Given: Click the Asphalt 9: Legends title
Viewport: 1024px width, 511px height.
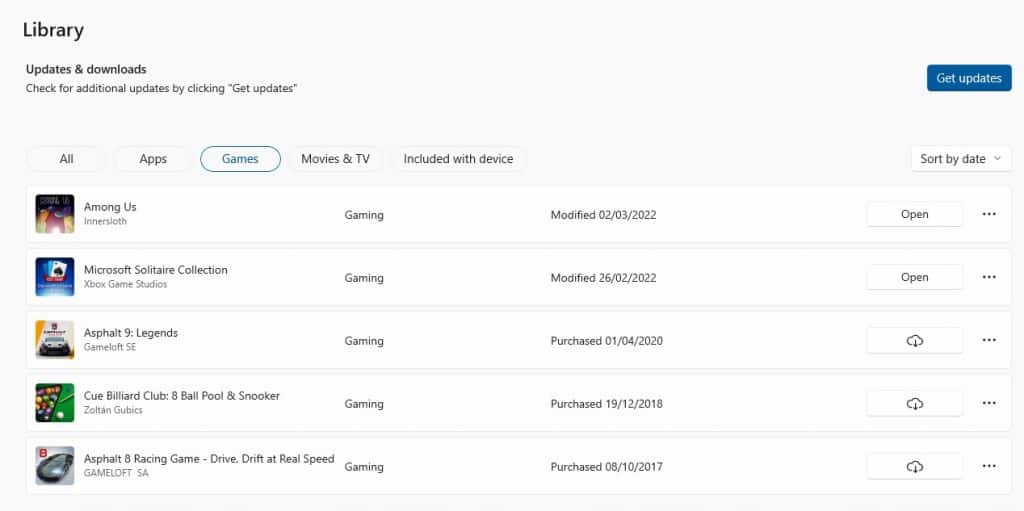Looking at the screenshot, I should [131, 333].
